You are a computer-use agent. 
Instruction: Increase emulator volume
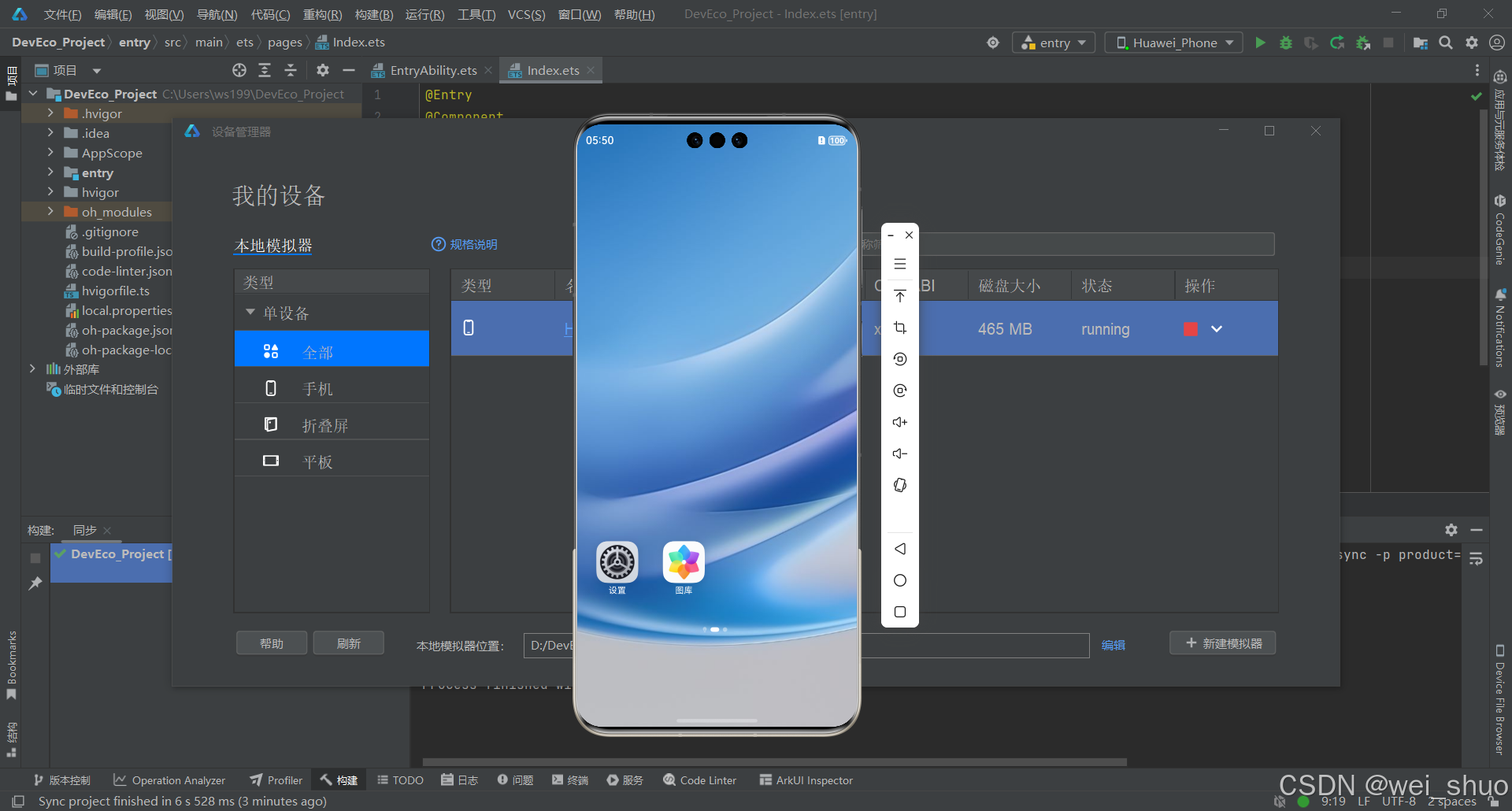pos(900,422)
